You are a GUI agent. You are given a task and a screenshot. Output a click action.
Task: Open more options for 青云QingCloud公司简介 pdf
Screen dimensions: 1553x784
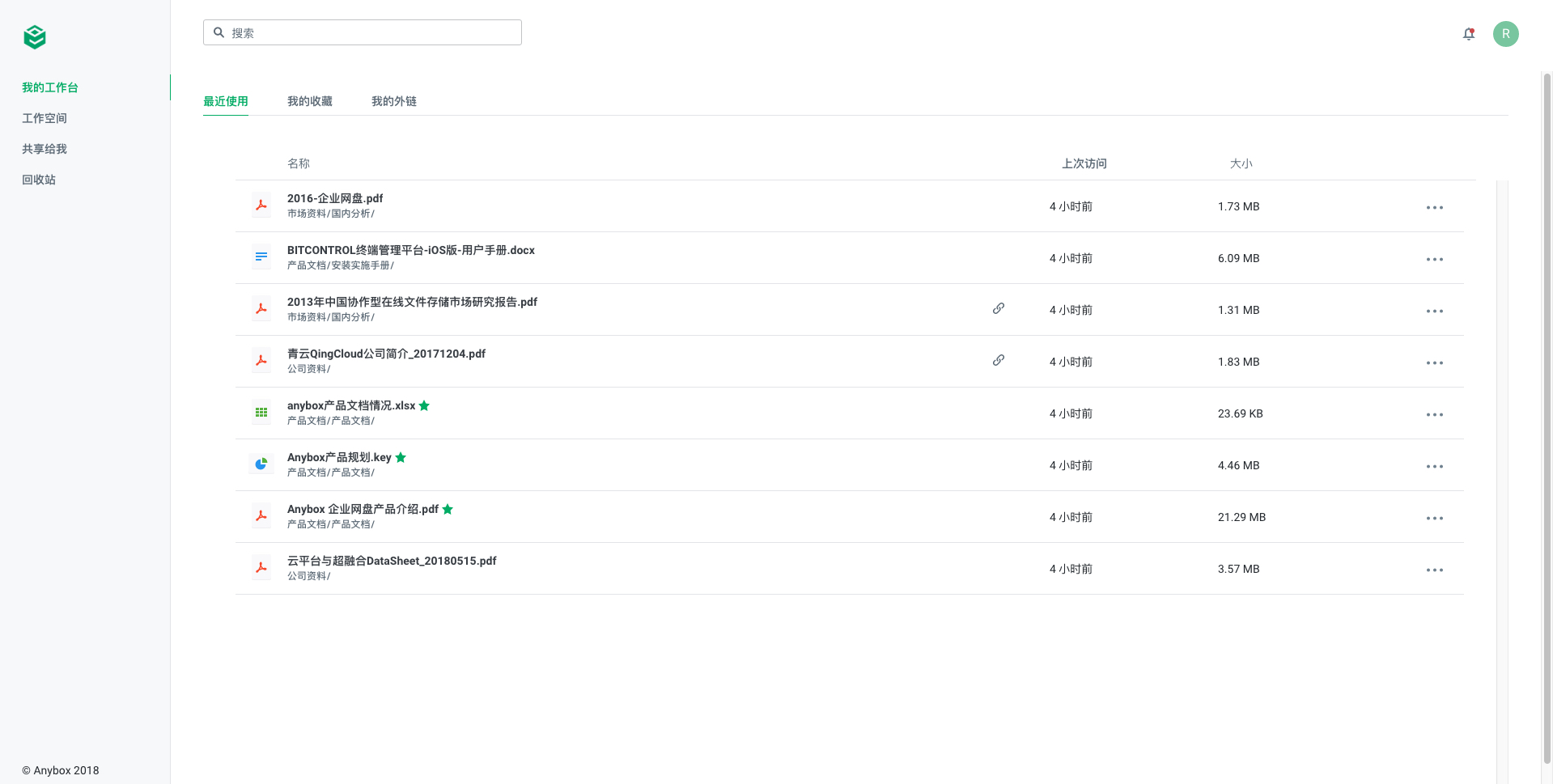click(x=1435, y=362)
